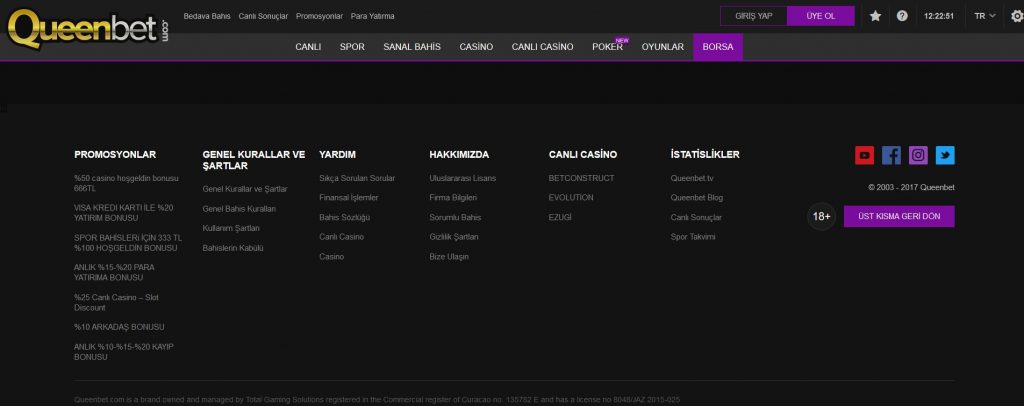Click the 18+ age badge
Image resolution: width=1024 pixels, height=406 pixels.
822,216
